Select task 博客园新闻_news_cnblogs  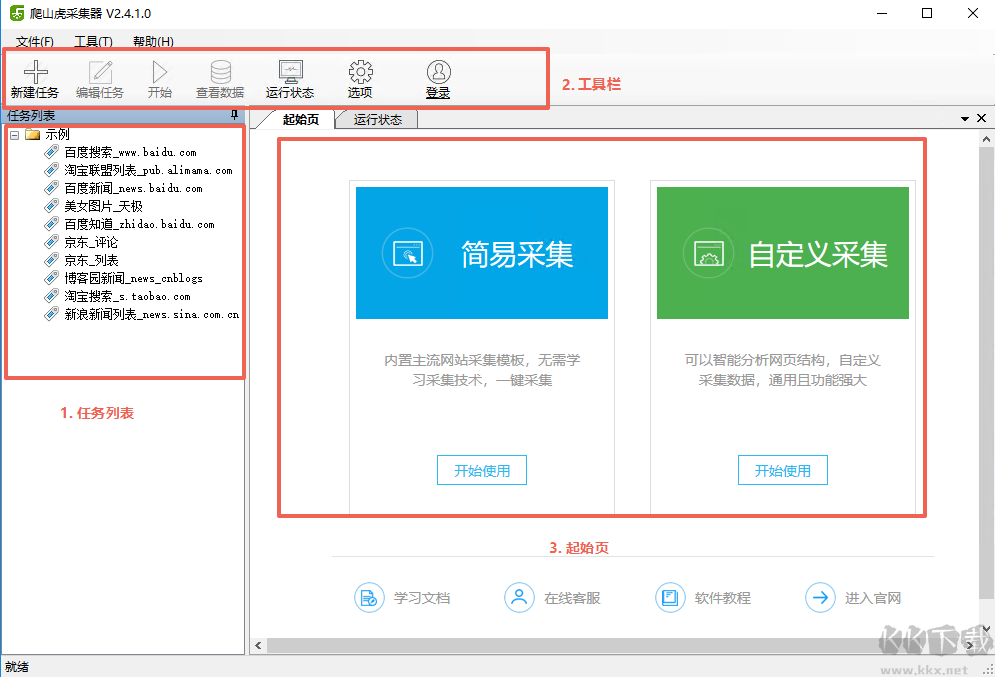[133, 278]
